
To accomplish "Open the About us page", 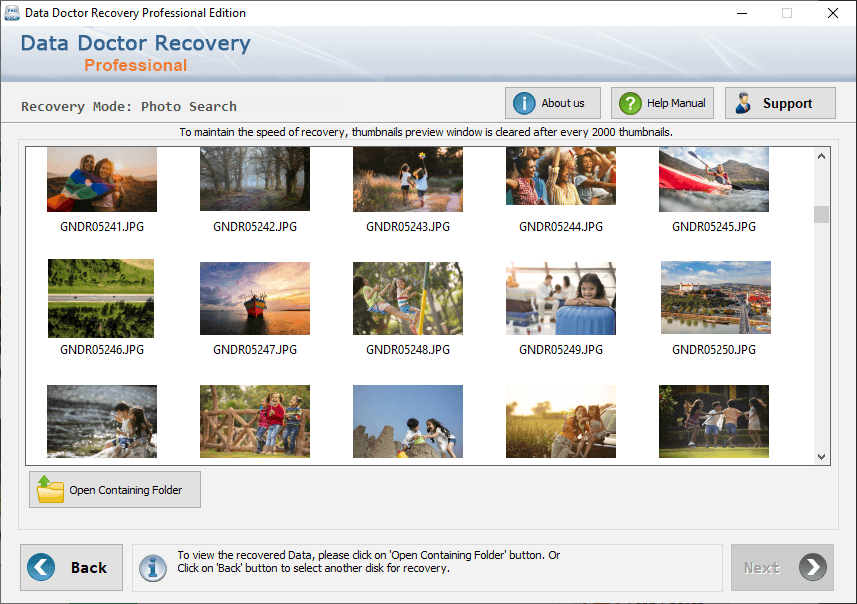I will pos(553,103).
